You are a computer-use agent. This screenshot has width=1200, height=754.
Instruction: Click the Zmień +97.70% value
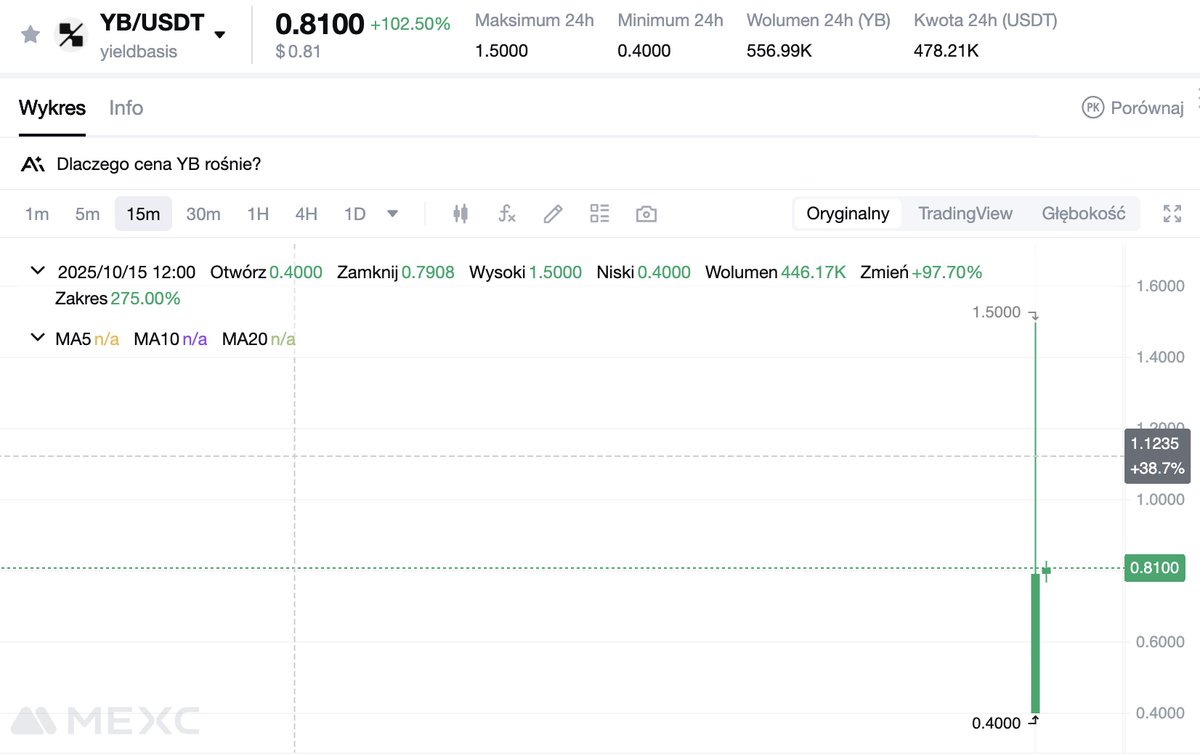(x=946, y=272)
